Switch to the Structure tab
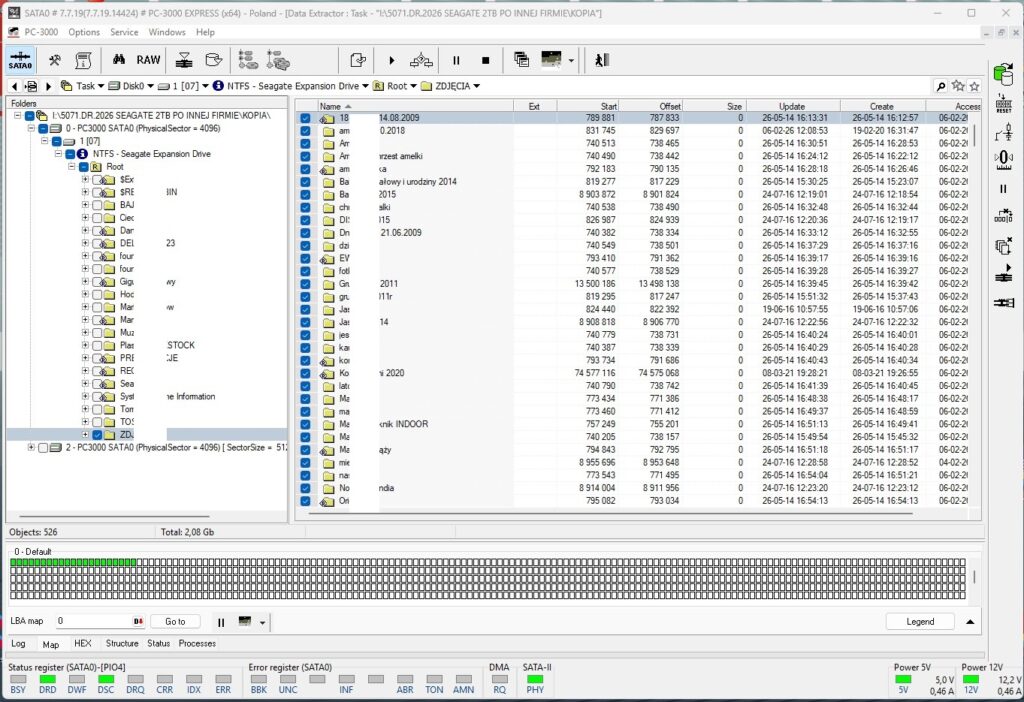The image size is (1024, 702). [122, 643]
